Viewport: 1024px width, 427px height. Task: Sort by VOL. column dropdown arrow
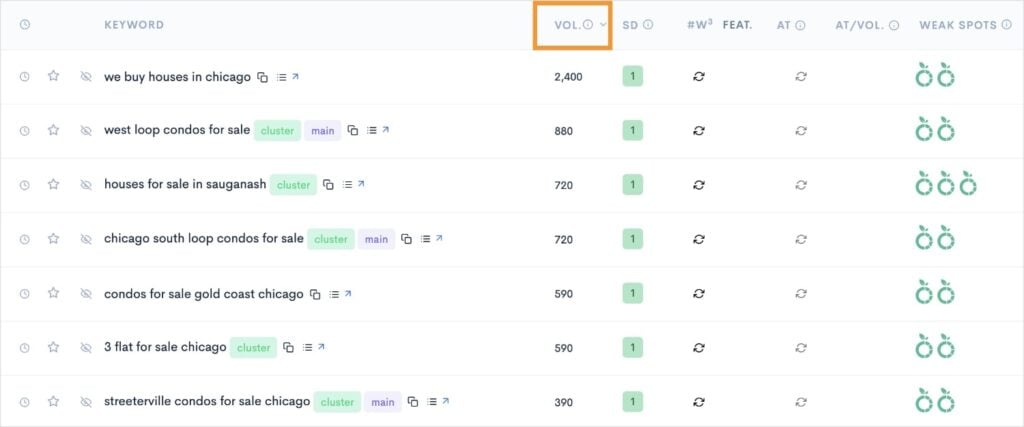(x=603, y=25)
